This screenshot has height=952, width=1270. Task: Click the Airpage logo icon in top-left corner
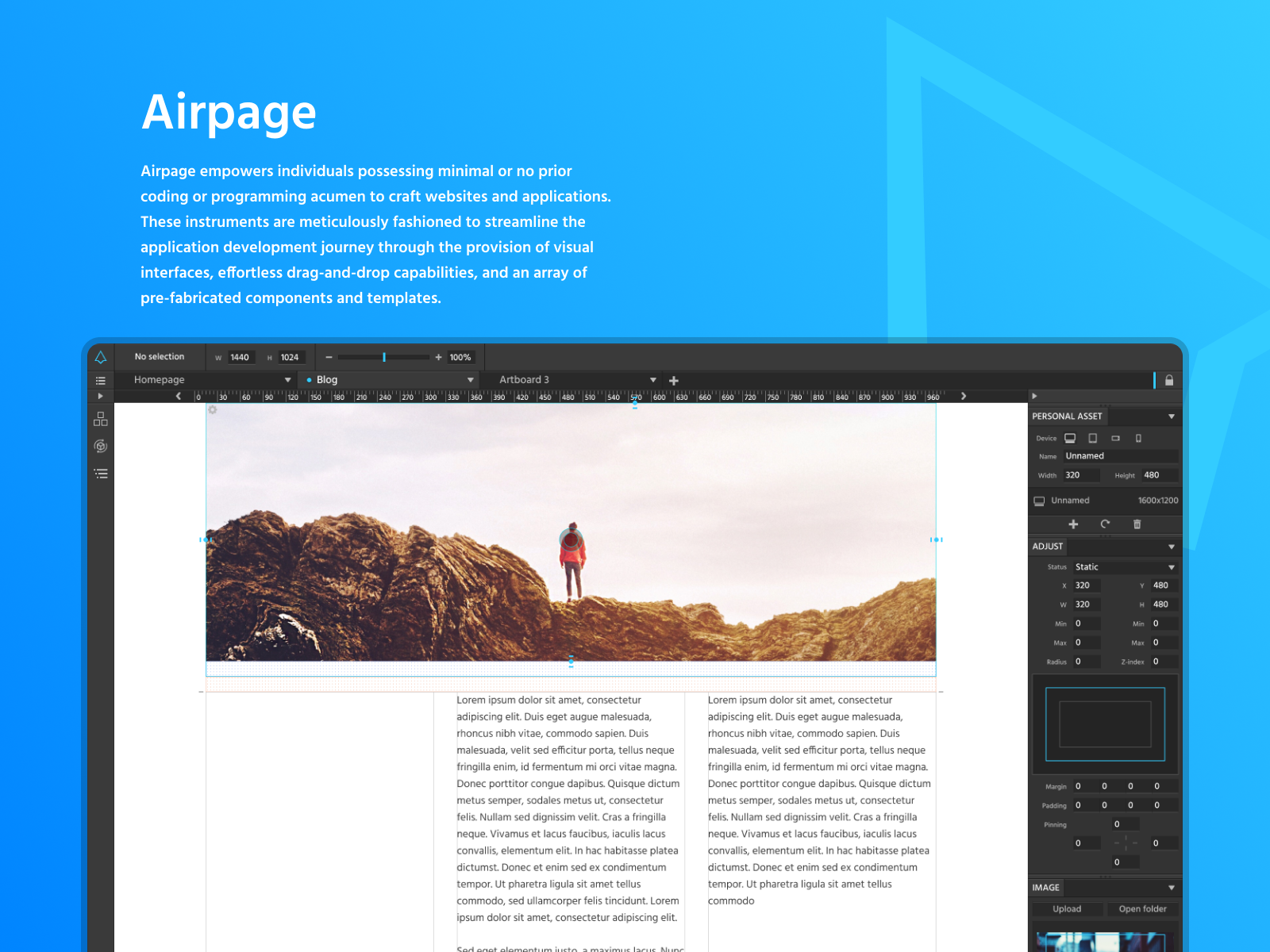100,358
